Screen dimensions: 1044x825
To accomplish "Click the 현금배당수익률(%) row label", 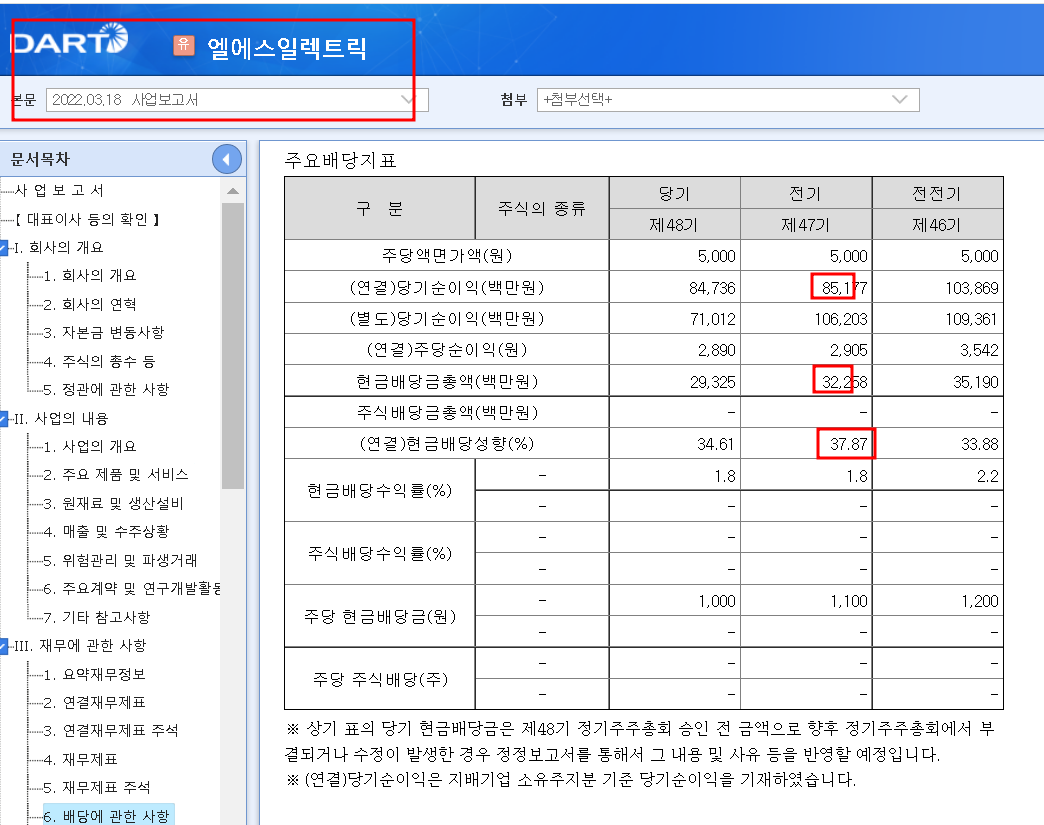I will [380, 491].
